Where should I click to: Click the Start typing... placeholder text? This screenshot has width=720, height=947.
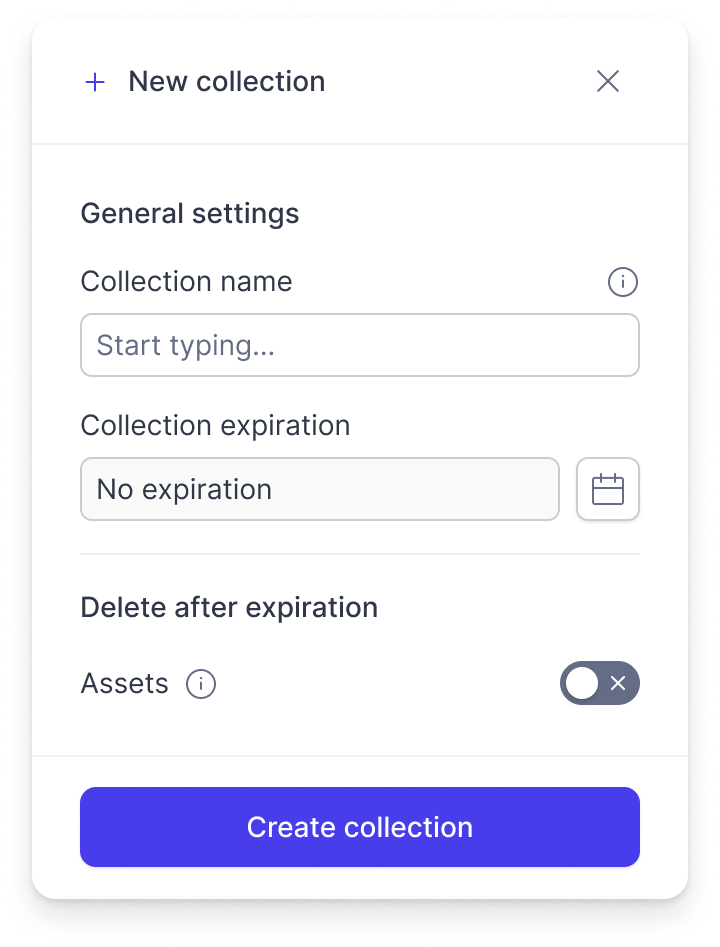point(186,345)
